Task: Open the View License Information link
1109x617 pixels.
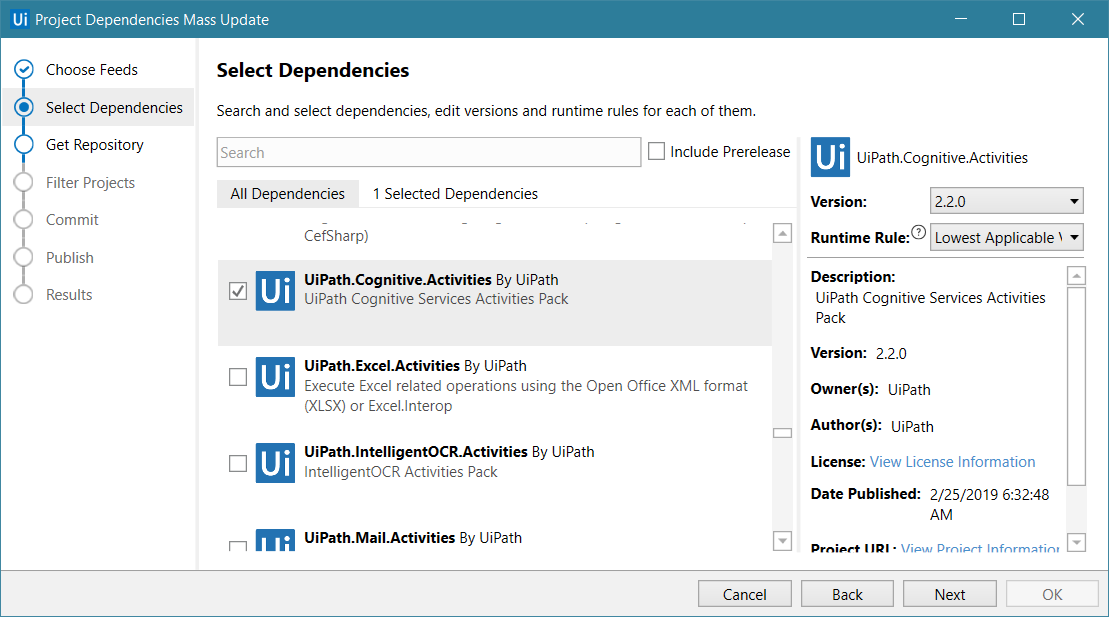Action: click(x=952, y=461)
